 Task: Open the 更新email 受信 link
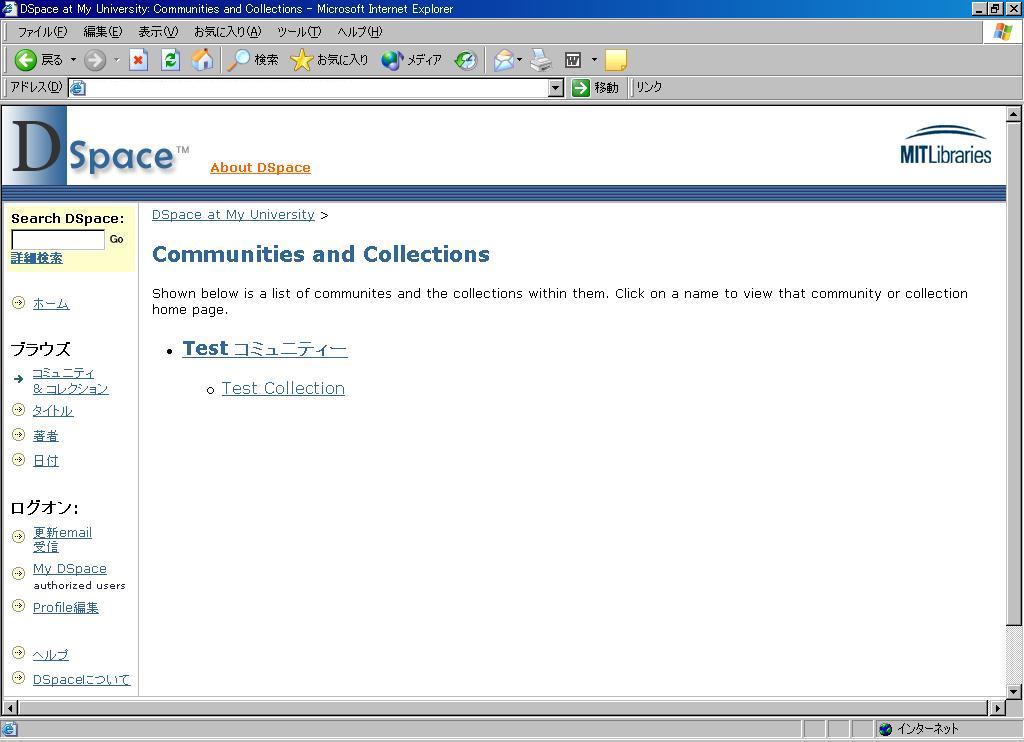point(62,540)
